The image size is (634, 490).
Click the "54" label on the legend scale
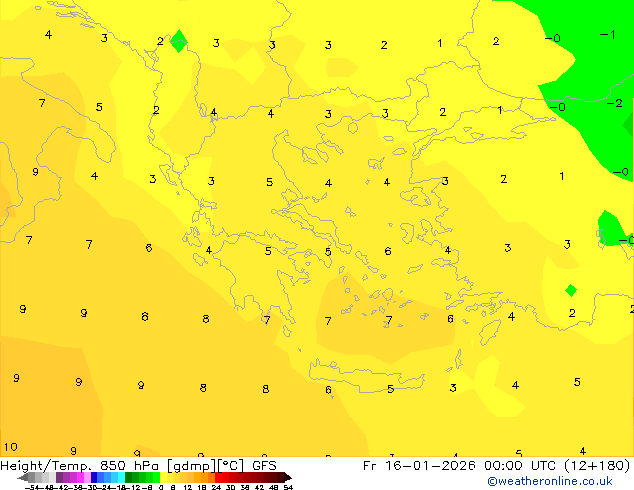click(x=288, y=487)
